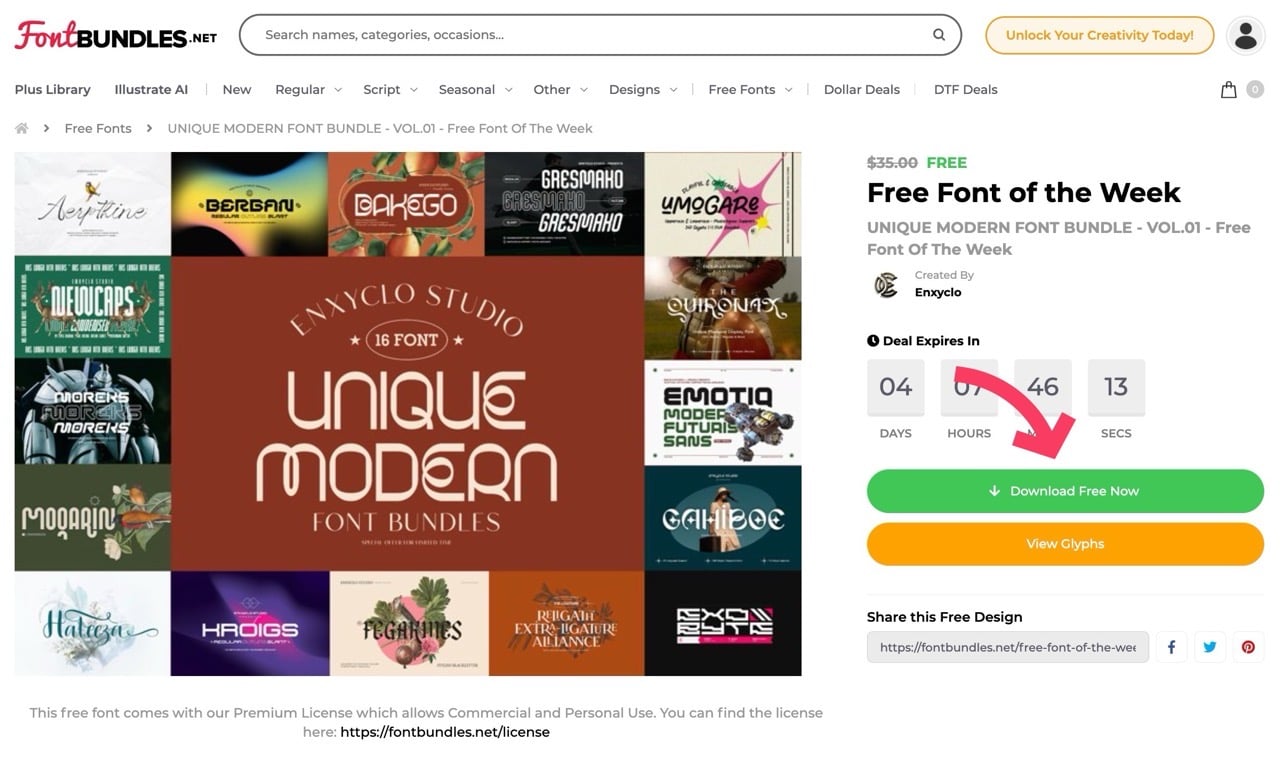Click the share URL text field
This screenshot has height=778, width=1280.
(x=1007, y=647)
